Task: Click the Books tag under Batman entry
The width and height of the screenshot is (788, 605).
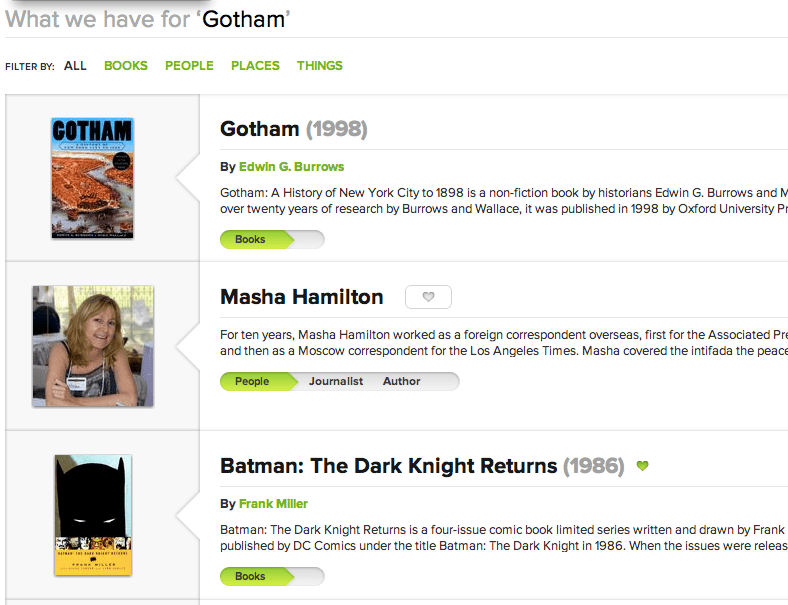Action: pyautogui.click(x=250, y=577)
